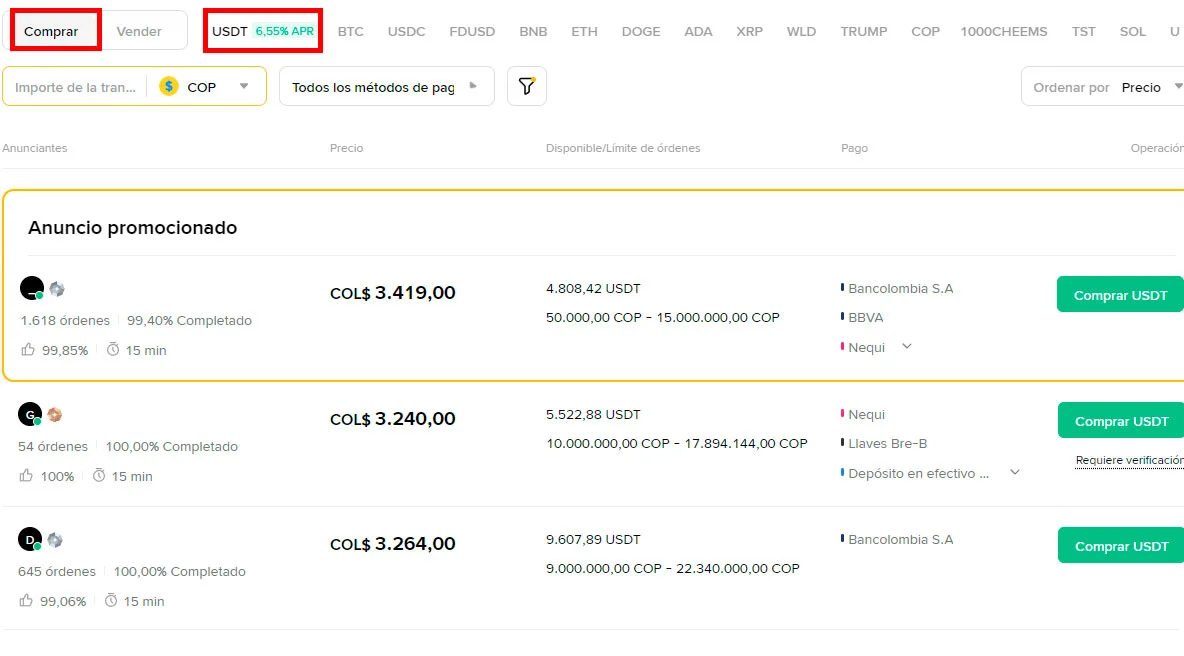This screenshot has width=1184, height=656.
Task: Click the thumbs-up icon beside 99,06%
Action: coord(26,601)
